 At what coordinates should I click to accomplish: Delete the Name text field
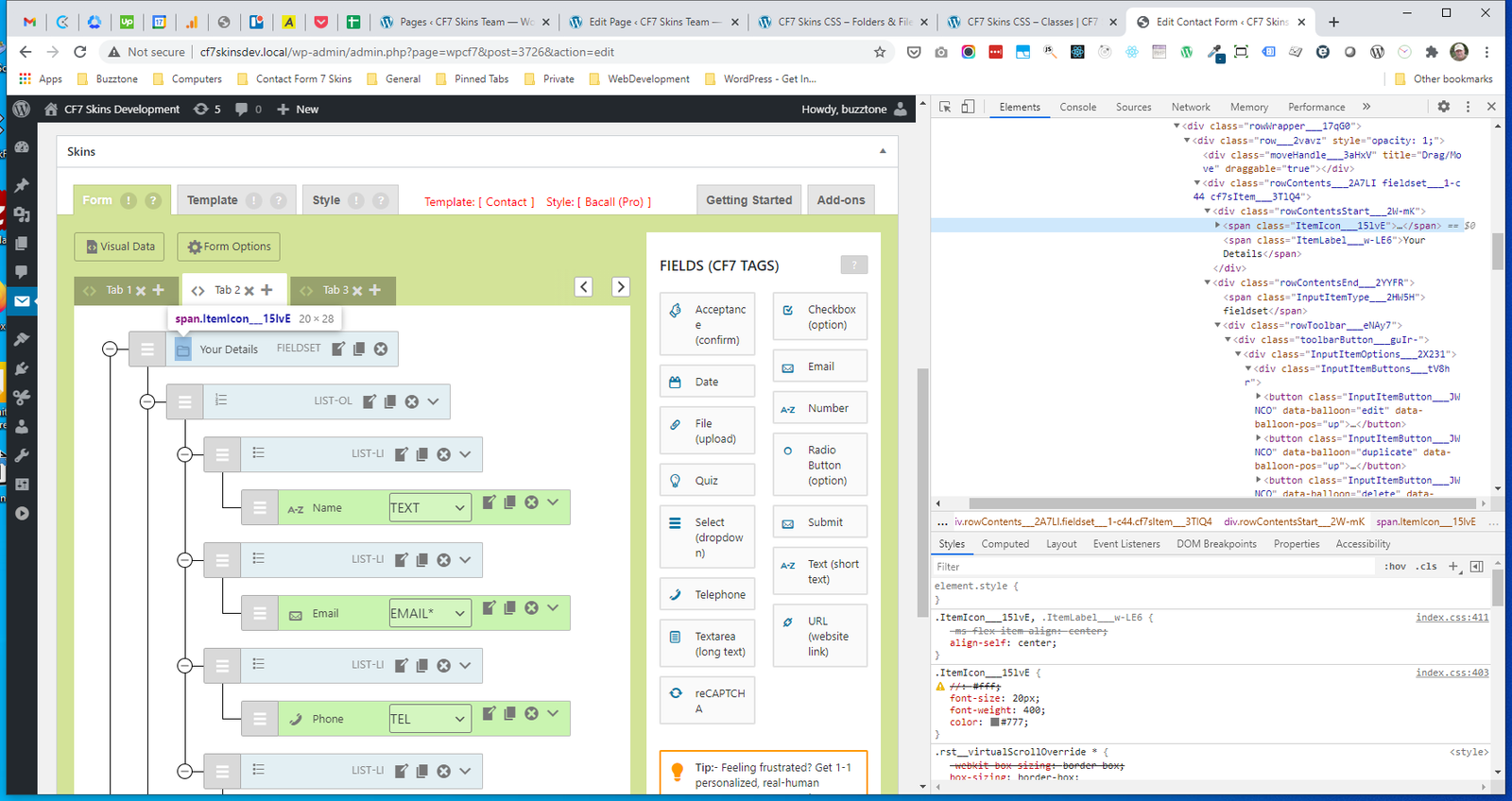pos(531,503)
